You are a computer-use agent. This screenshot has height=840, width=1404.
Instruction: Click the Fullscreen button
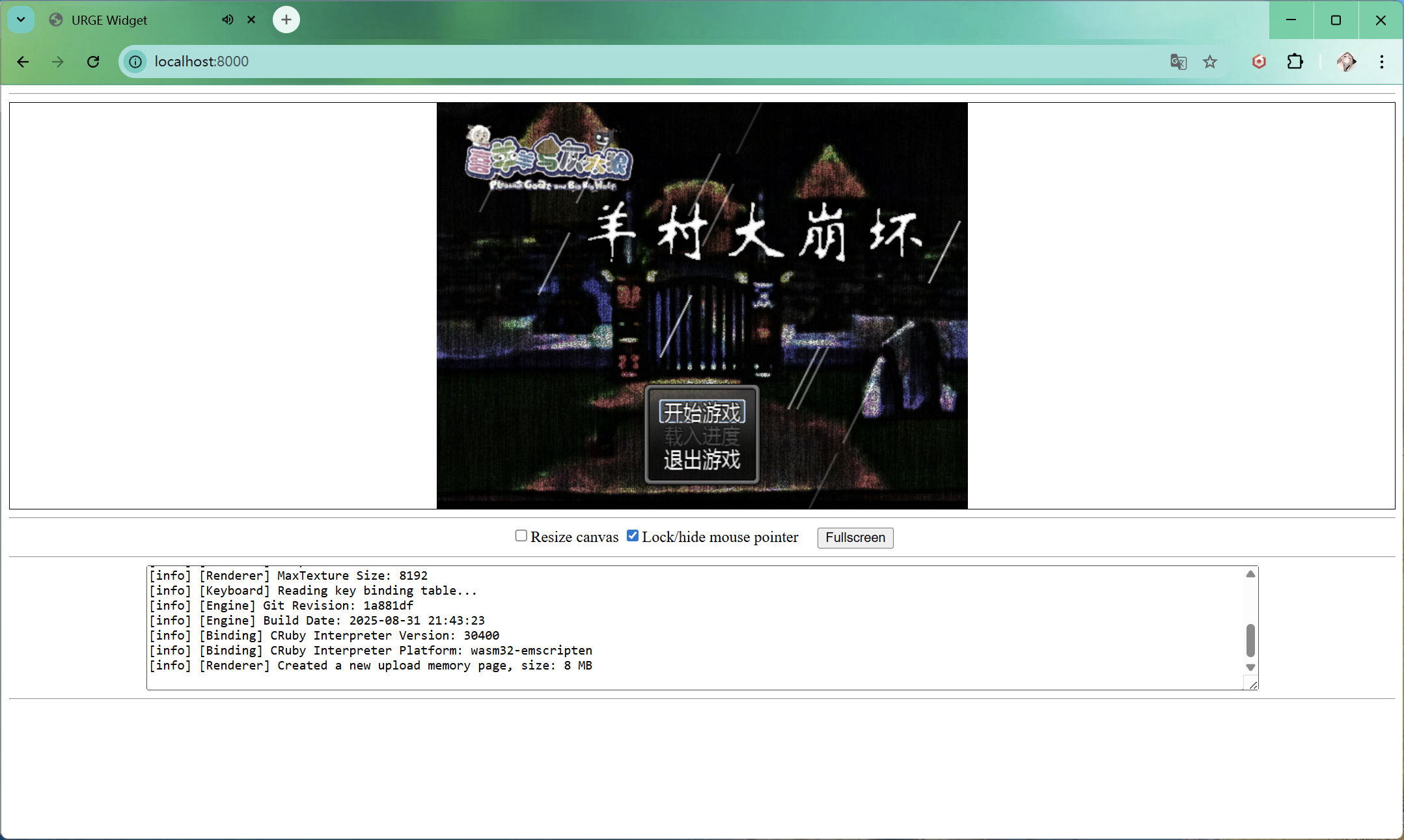(x=855, y=538)
